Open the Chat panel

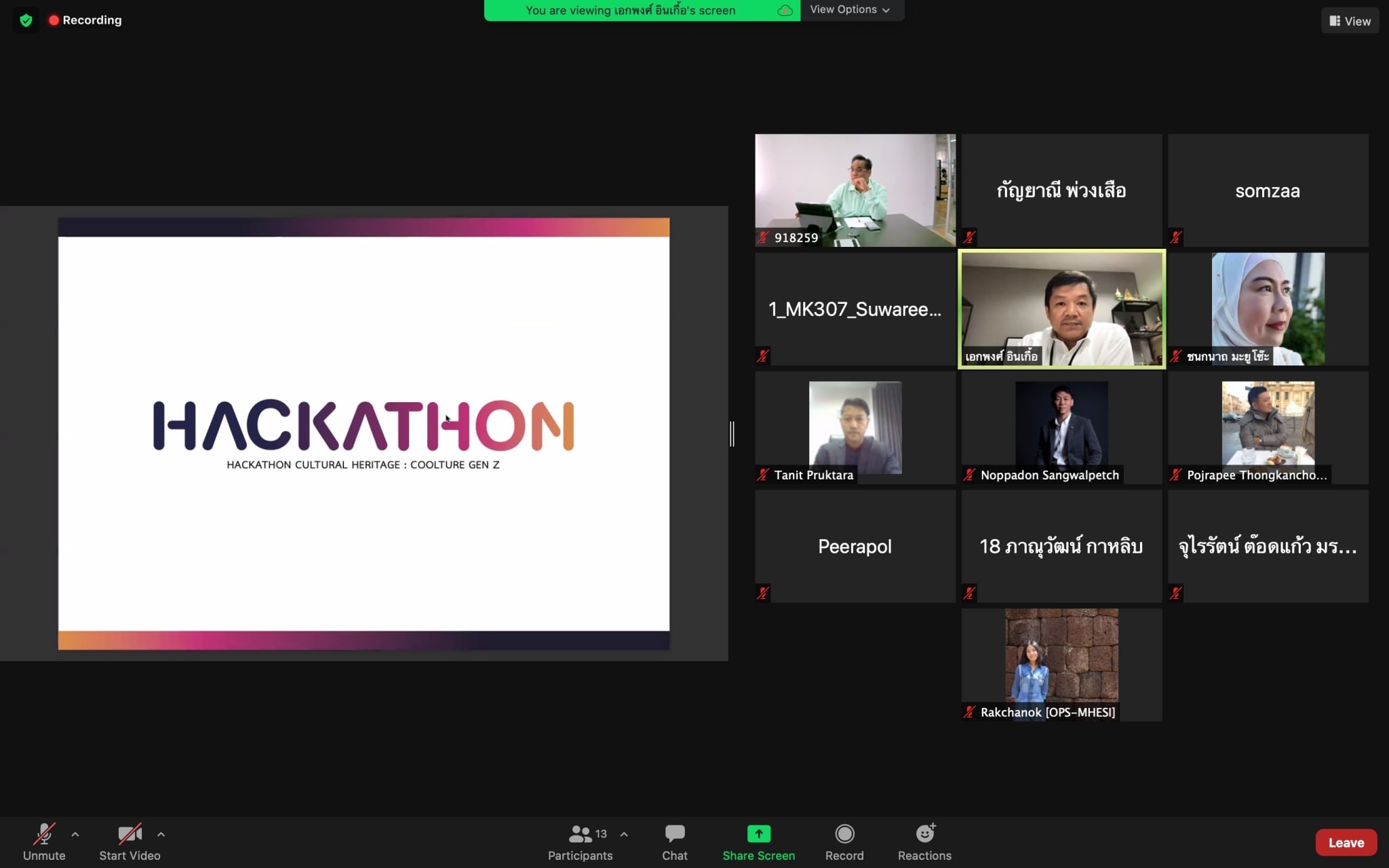(x=674, y=842)
